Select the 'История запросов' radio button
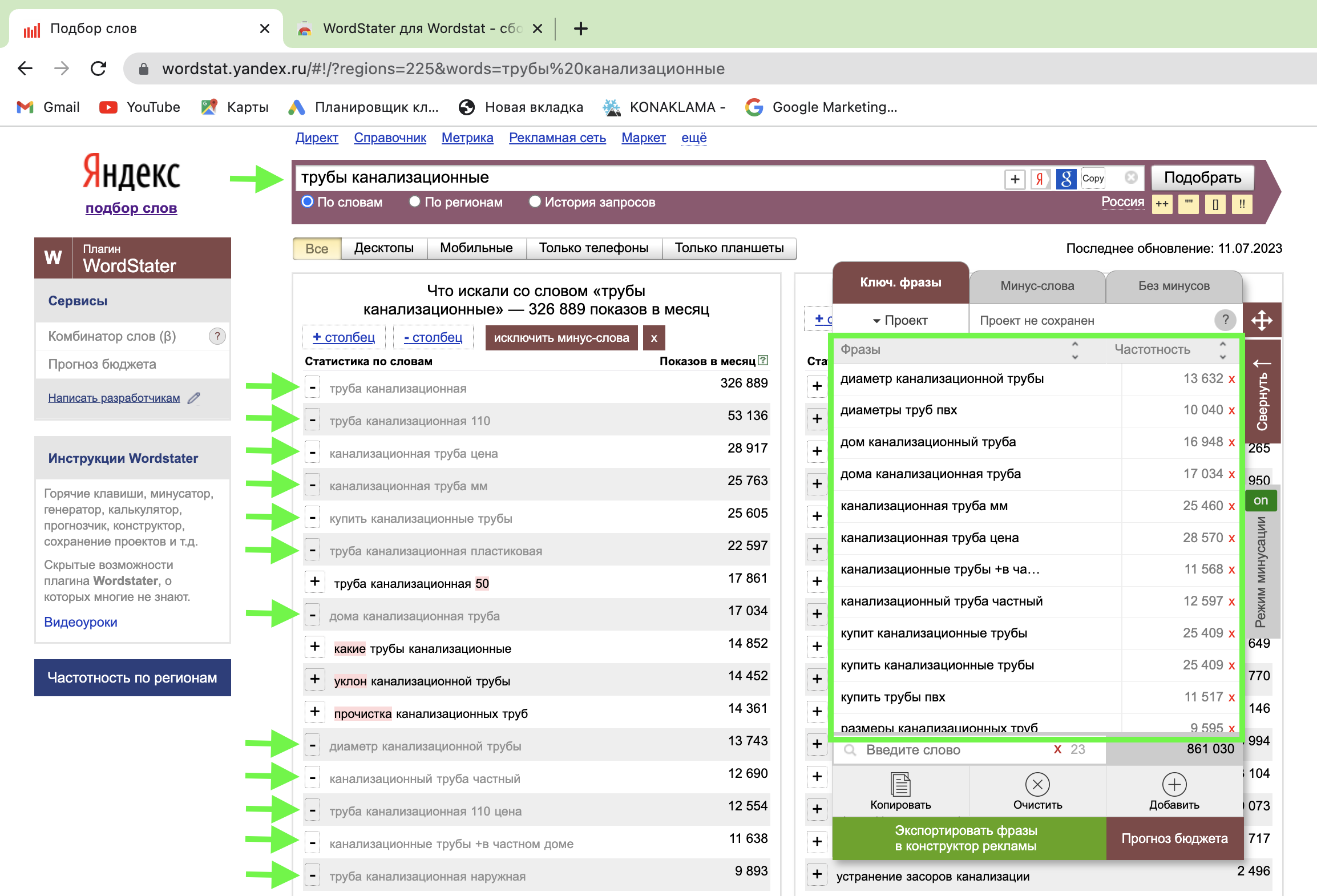 click(535, 201)
